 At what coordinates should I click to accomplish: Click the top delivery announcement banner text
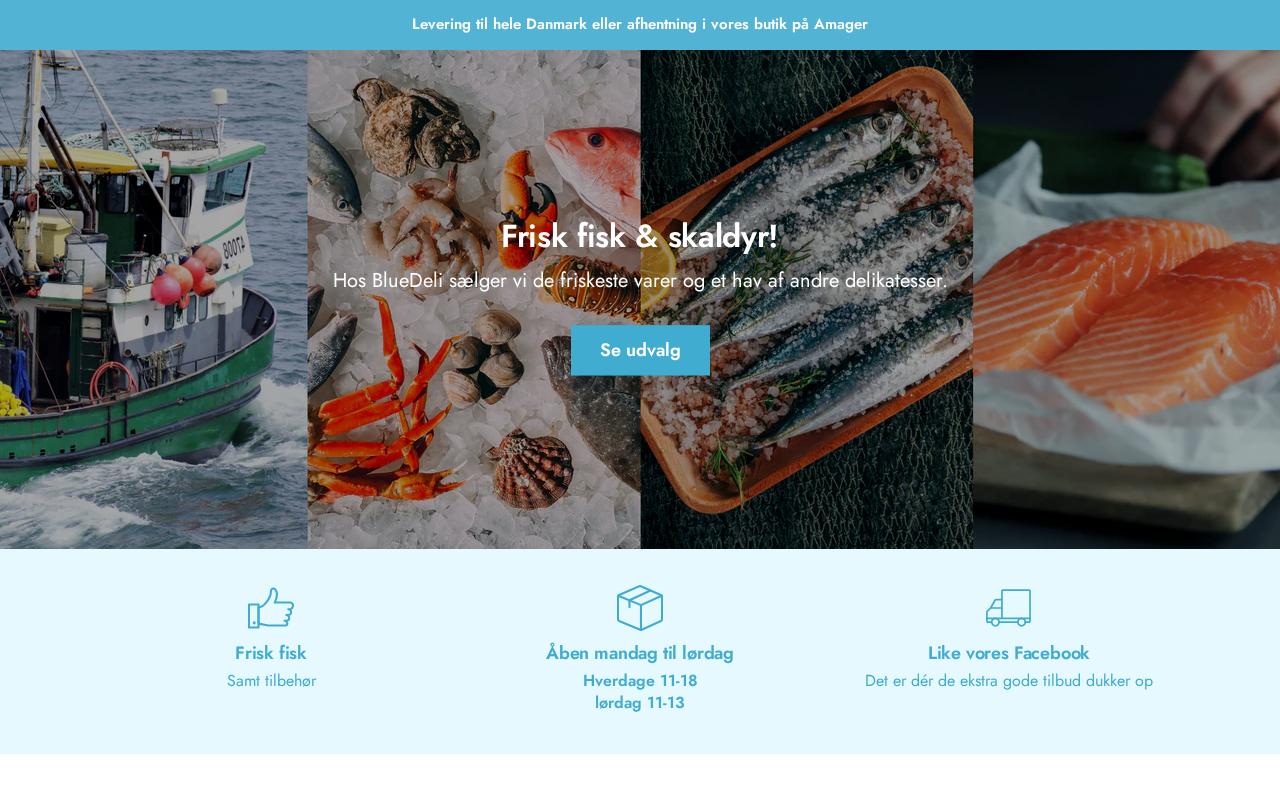pos(640,24)
